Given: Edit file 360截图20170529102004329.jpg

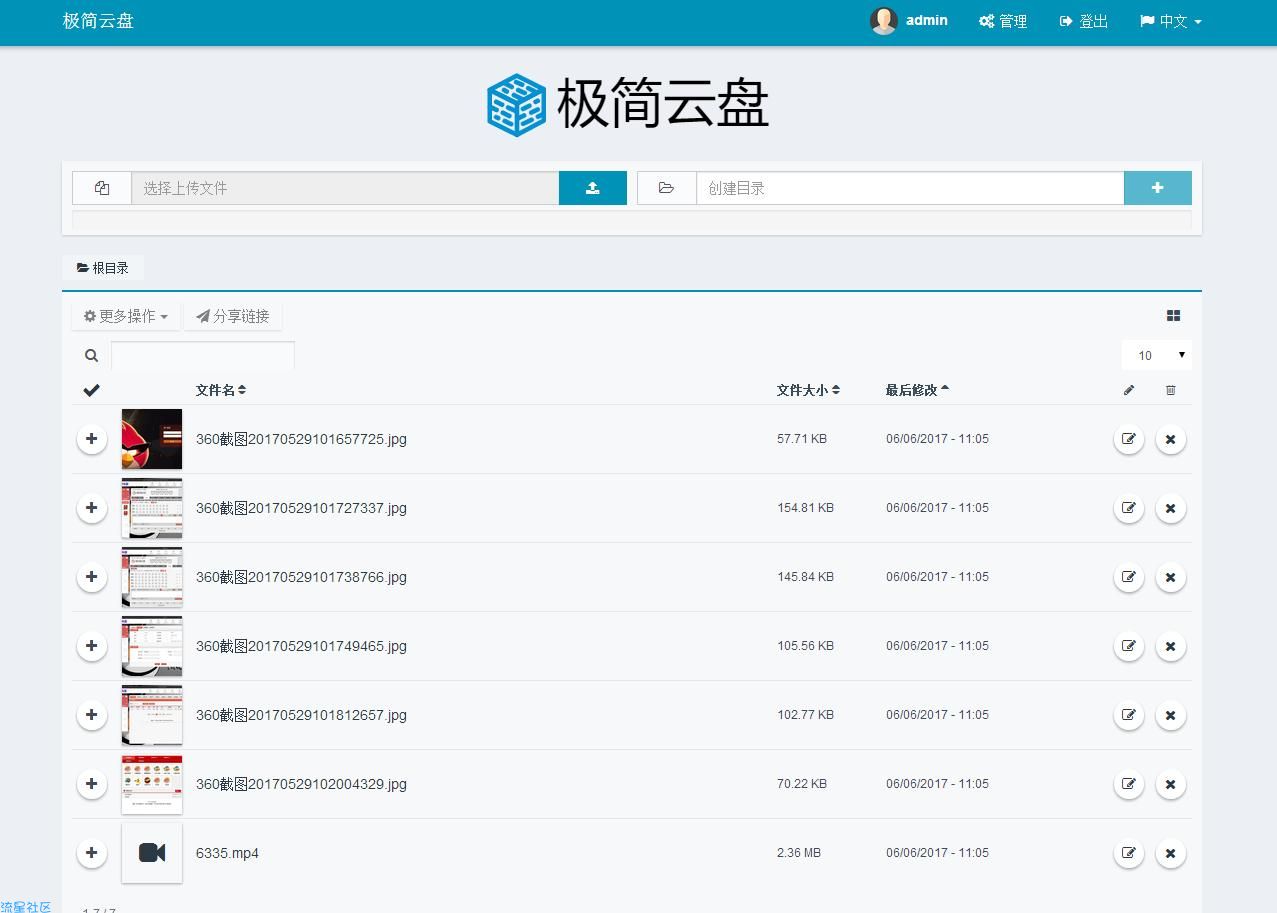Looking at the screenshot, I should click(1129, 784).
